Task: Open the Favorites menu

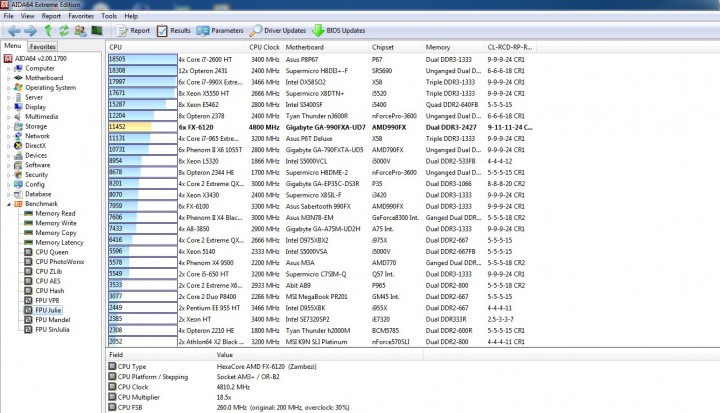Action: coord(81,16)
